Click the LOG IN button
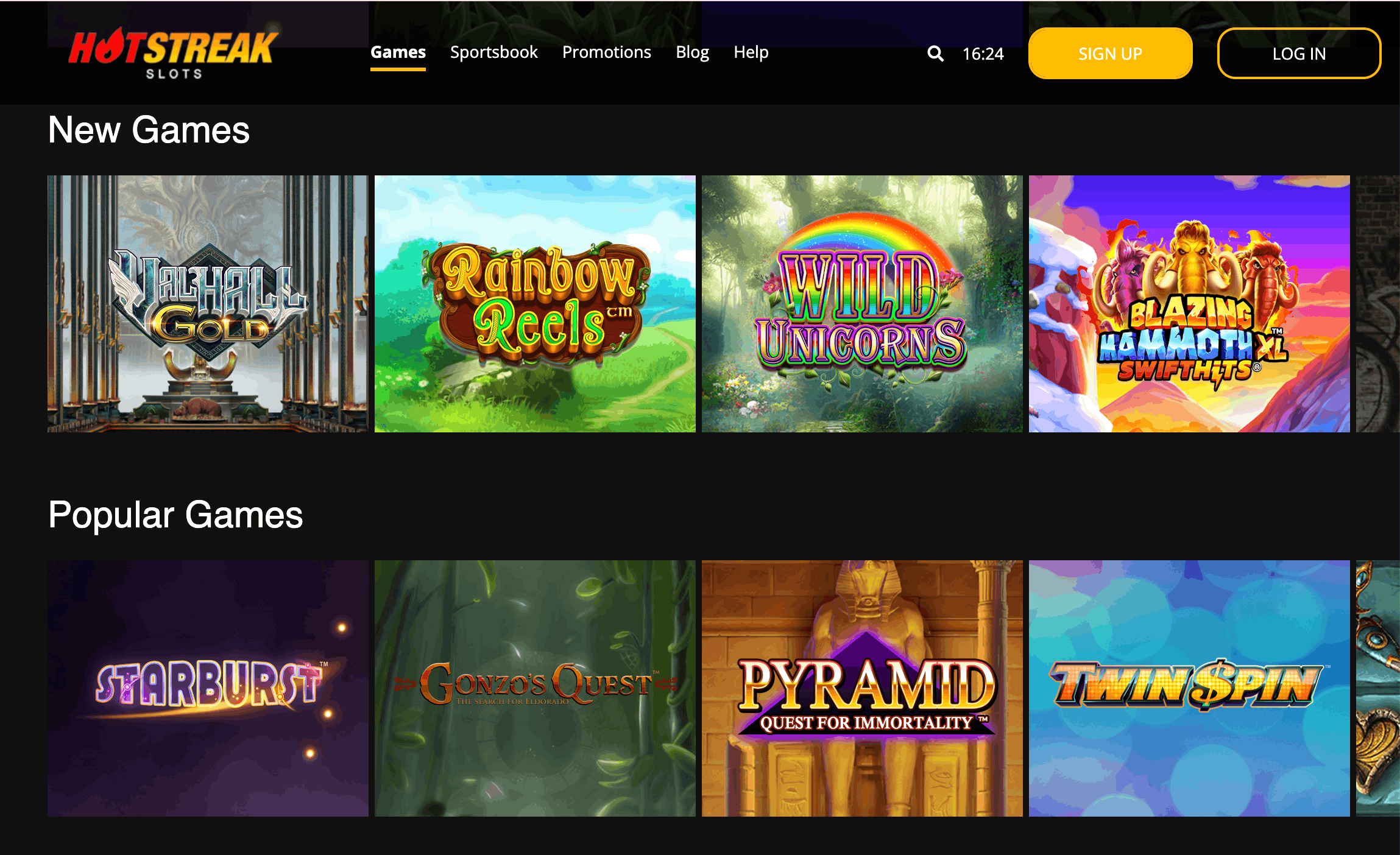Screen dimensions: 1400x855 coord(1299,54)
